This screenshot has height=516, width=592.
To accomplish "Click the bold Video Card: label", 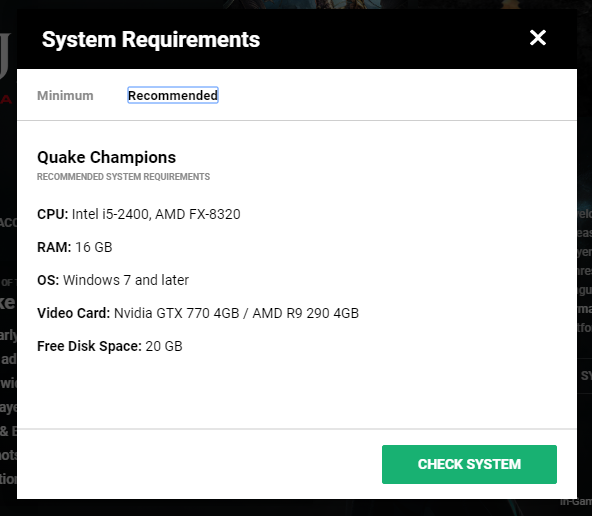I will [73, 313].
